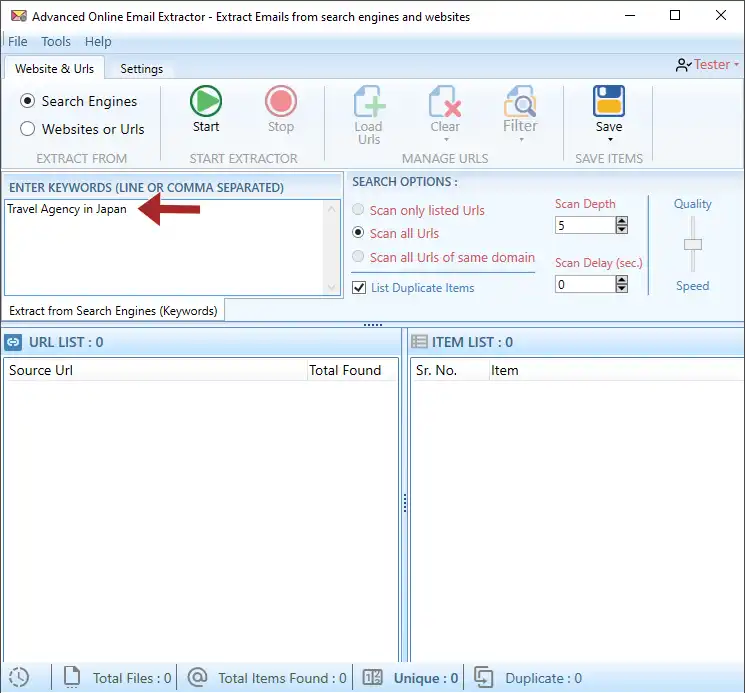Viewport: 745px width, 693px height.
Task: Click the Filter magnifier icon
Action: pyautogui.click(x=520, y=101)
